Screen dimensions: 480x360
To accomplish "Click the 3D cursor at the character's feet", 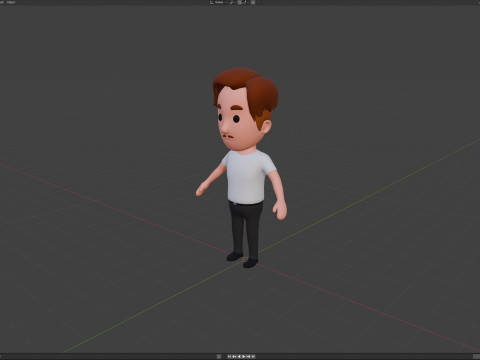I will click(245, 259).
